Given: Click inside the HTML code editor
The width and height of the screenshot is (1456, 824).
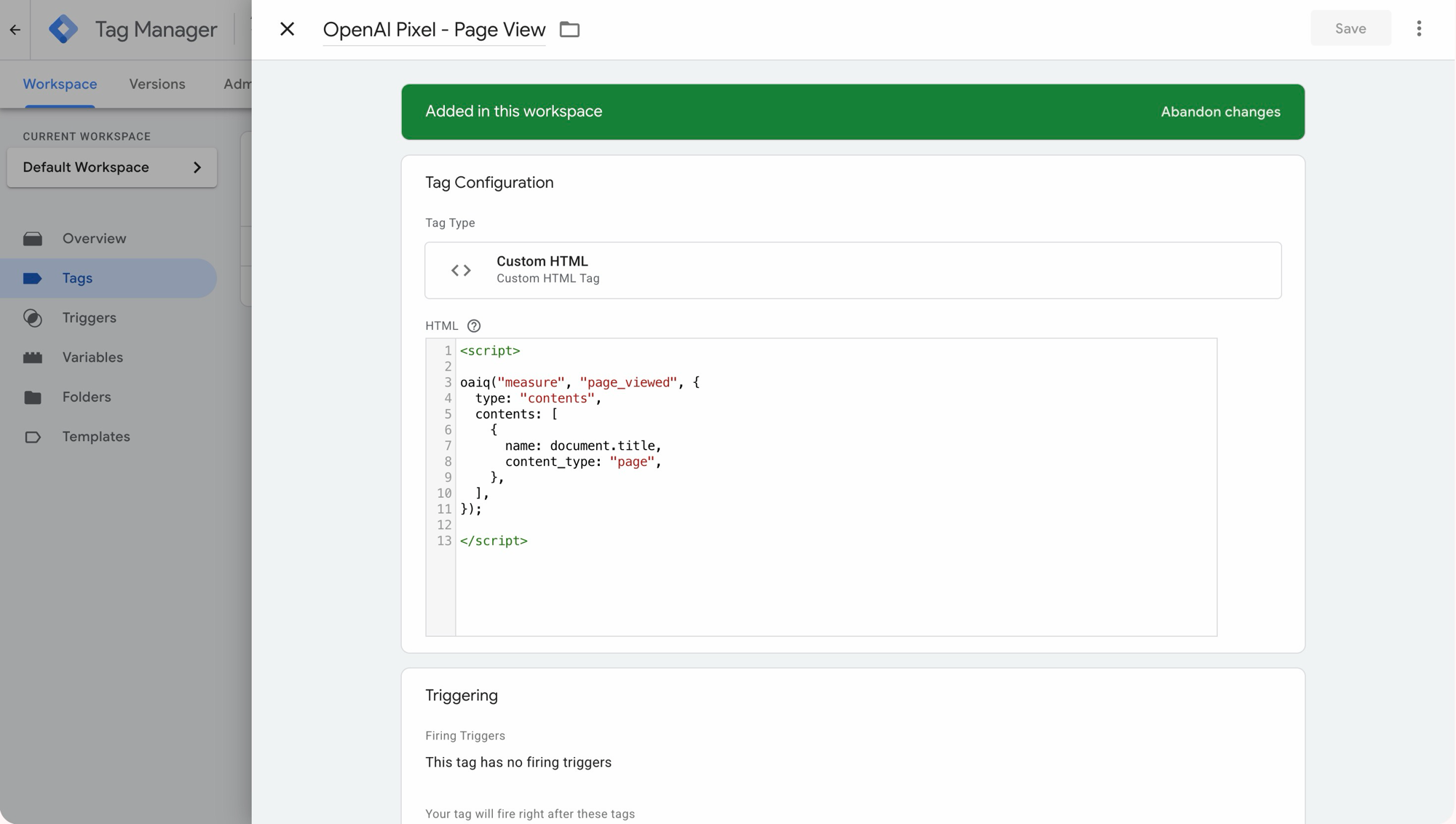Looking at the screenshot, I should pos(836,487).
